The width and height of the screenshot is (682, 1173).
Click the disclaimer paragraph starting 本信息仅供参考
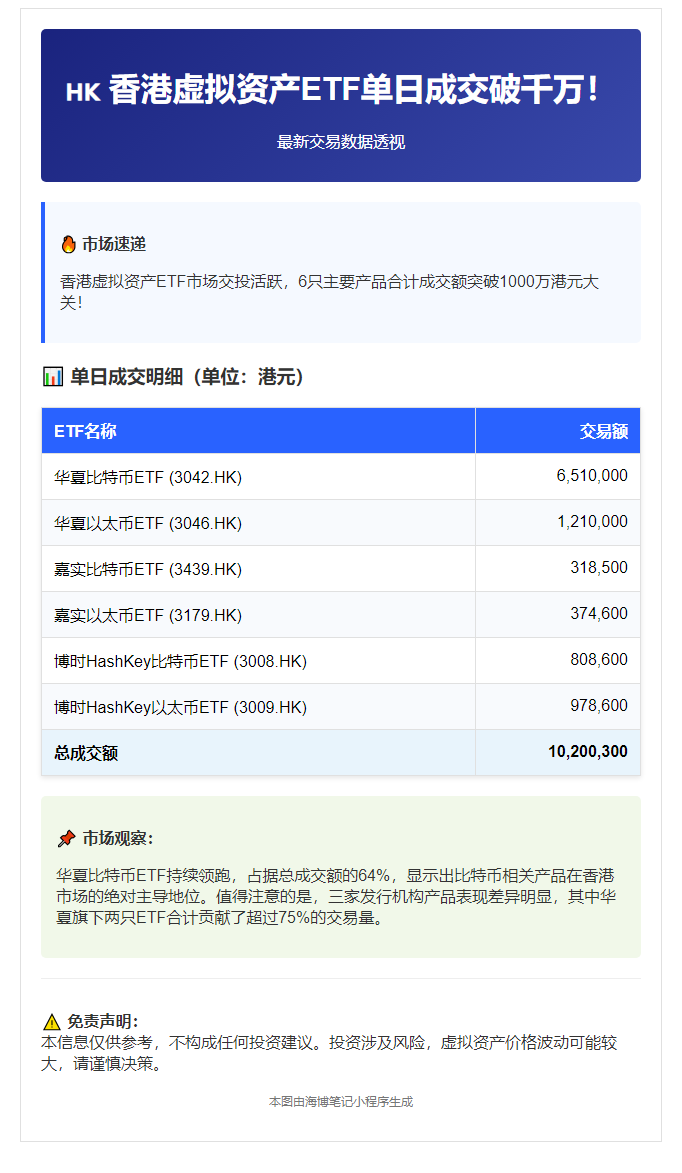click(329, 1053)
